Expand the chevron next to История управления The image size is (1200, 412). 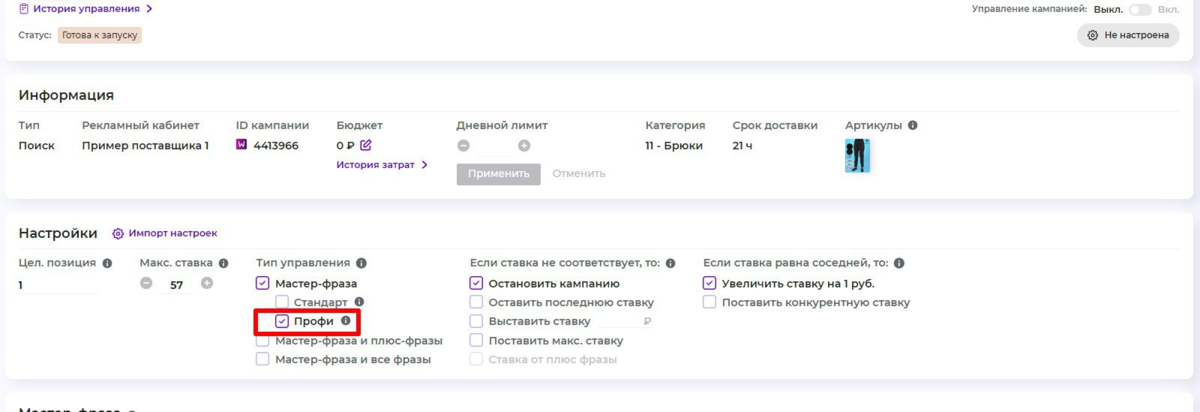[150, 9]
